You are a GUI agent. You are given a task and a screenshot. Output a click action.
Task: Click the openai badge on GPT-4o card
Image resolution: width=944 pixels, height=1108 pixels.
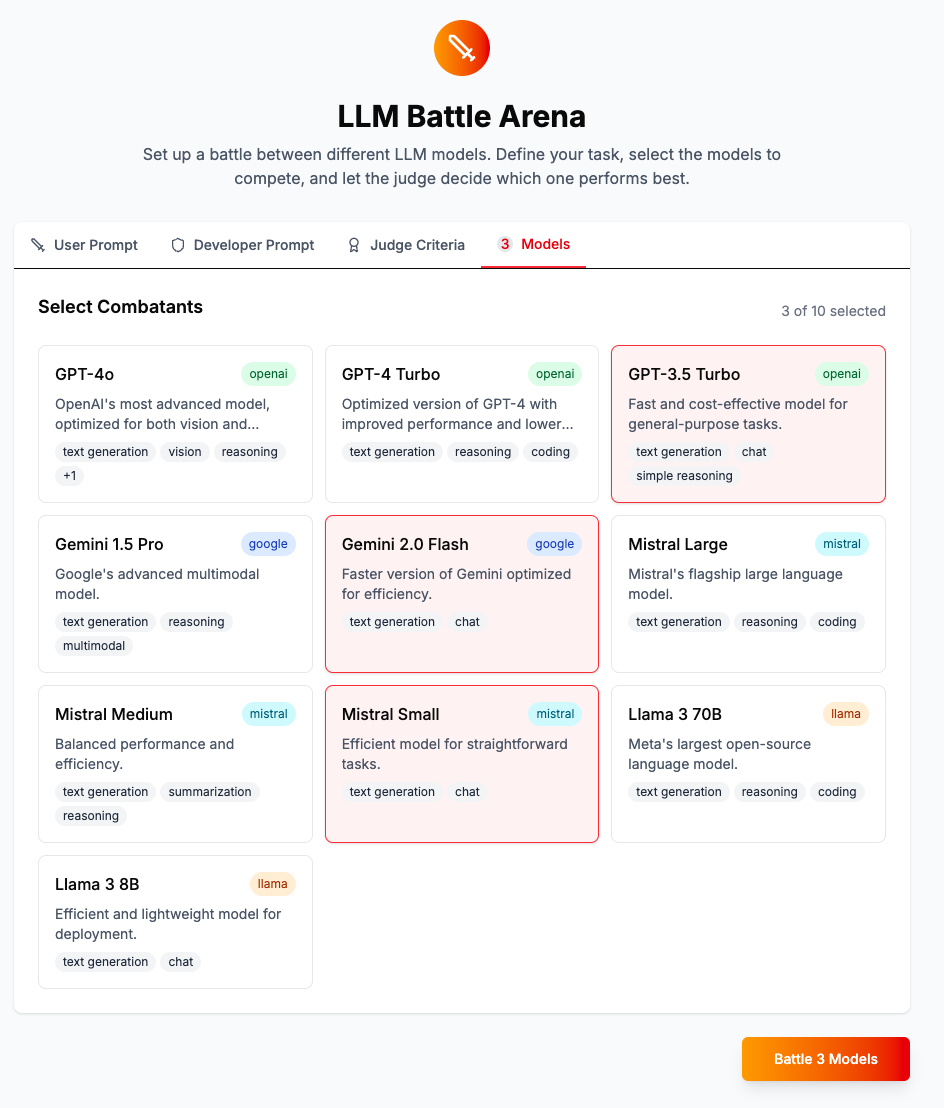(268, 374)
